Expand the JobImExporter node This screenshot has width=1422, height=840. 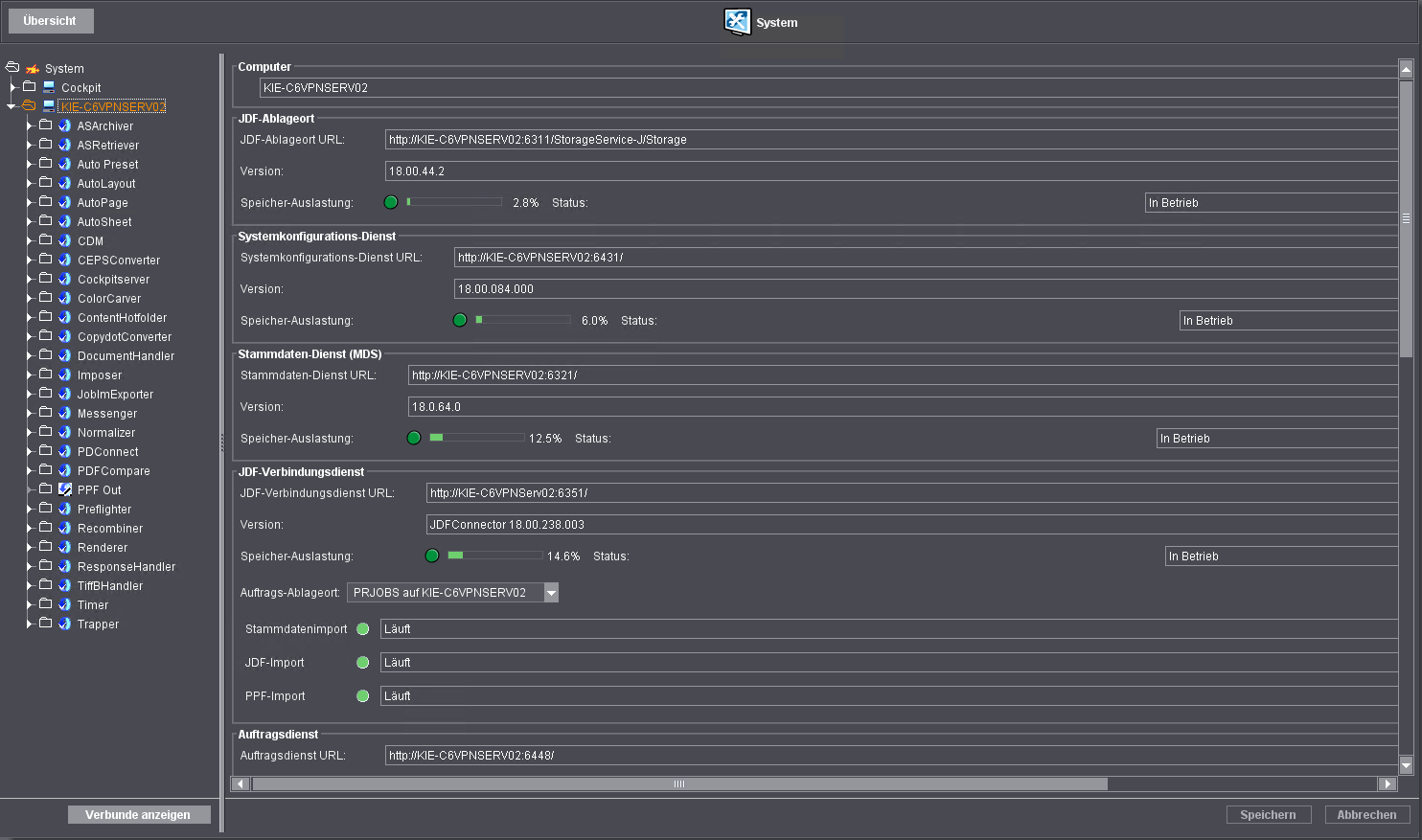29,394
